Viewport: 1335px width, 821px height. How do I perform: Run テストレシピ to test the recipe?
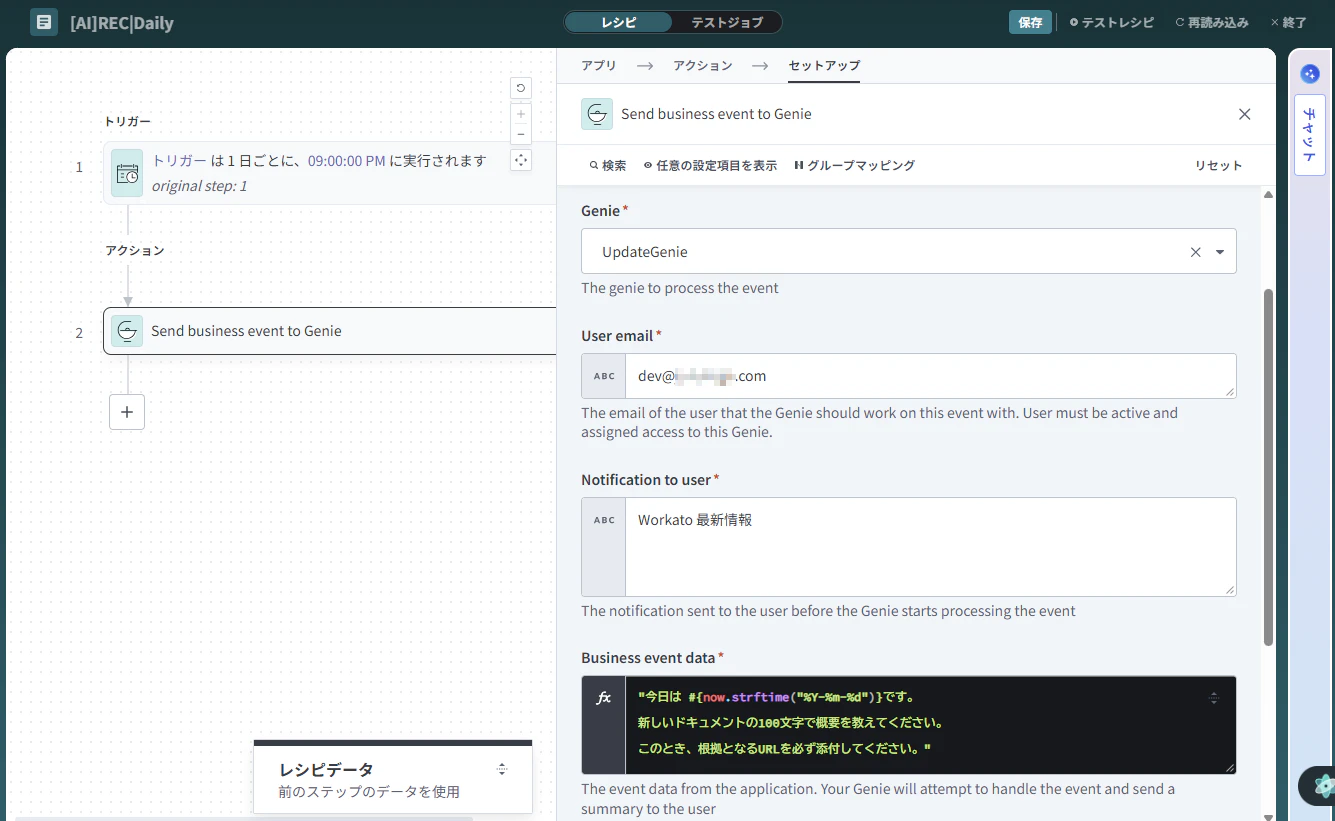1111,22
